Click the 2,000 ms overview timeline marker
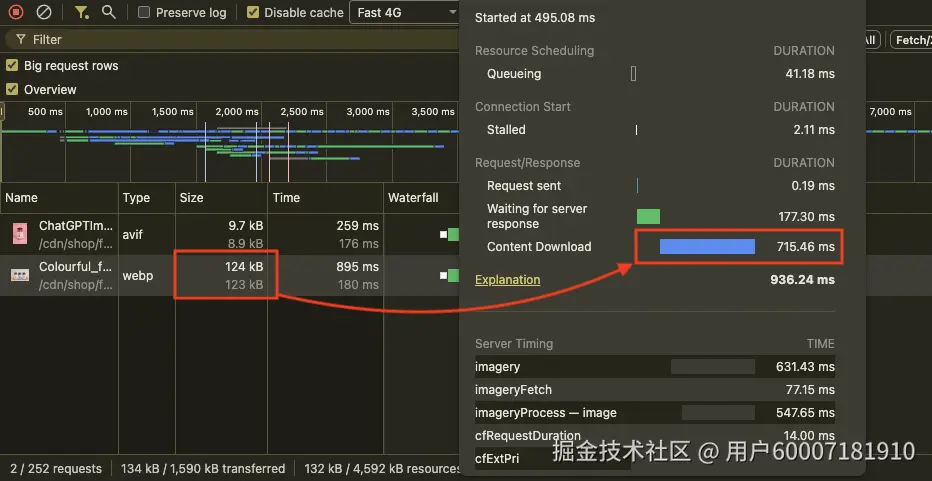Viewport: 932px width, 481px height. [x=237, y=111]
